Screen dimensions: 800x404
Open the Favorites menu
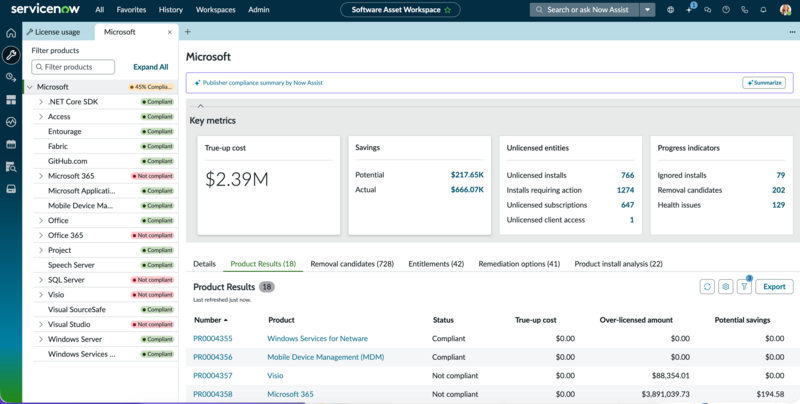(131, 10)
